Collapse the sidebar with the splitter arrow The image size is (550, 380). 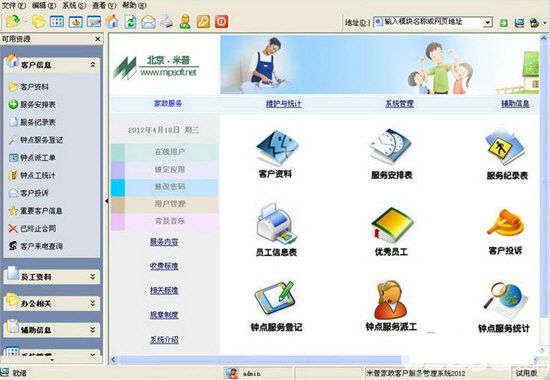point(106,201)
